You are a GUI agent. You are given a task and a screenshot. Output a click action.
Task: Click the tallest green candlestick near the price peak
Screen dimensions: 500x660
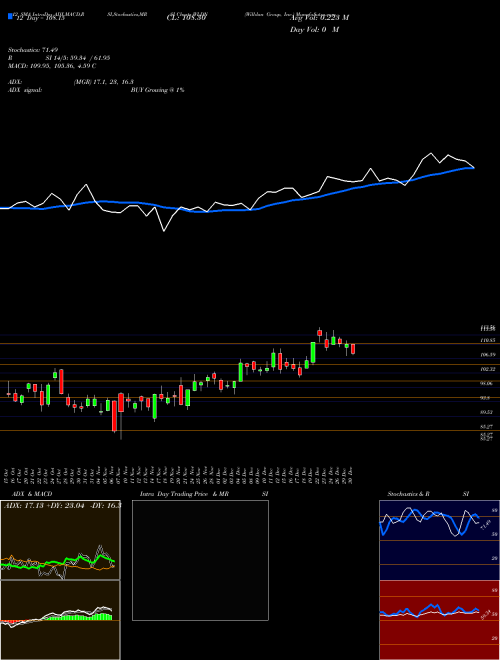click(313, 352)
